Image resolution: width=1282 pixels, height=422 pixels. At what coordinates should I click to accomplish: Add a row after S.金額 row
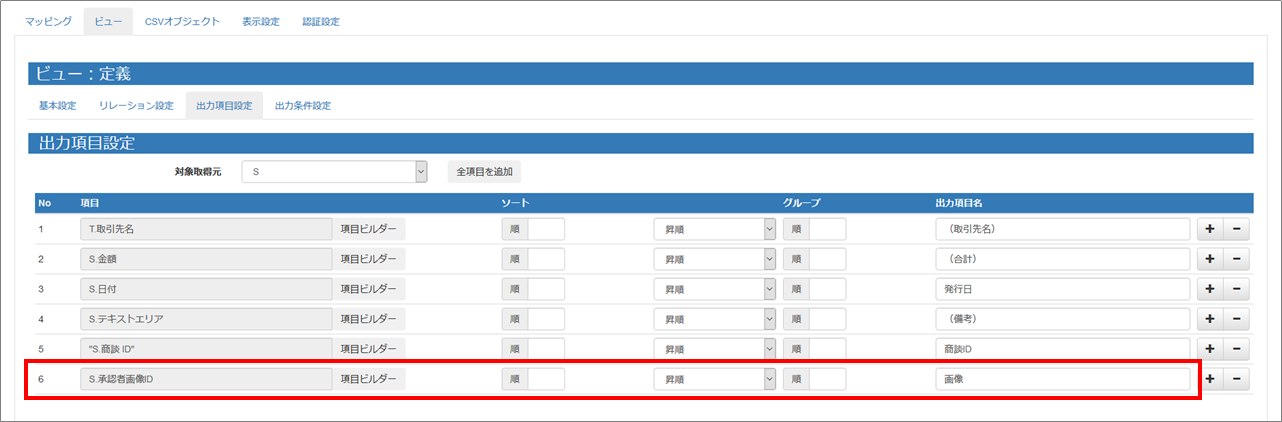point(1210,259)
